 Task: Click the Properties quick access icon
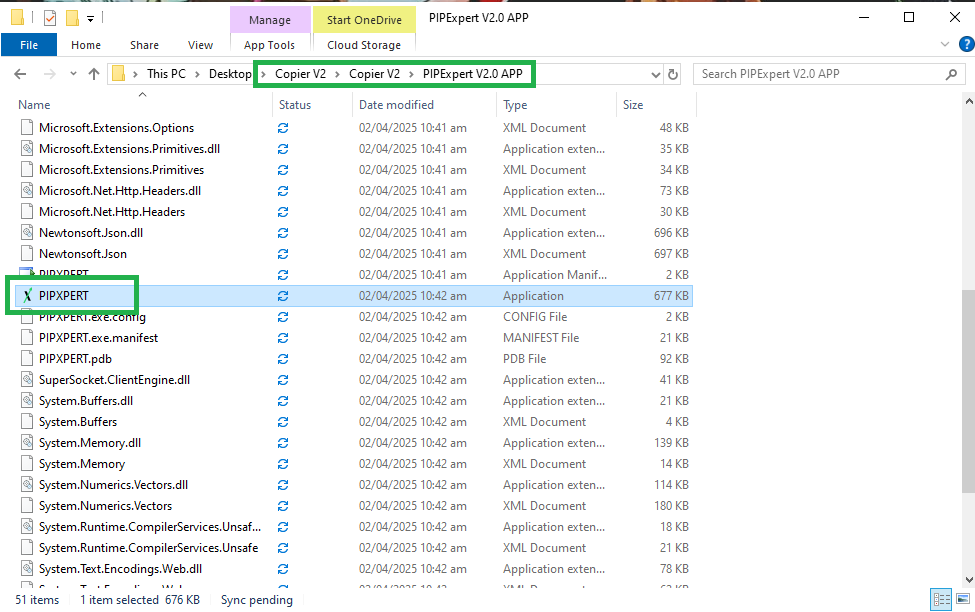[x=50, y=18]
